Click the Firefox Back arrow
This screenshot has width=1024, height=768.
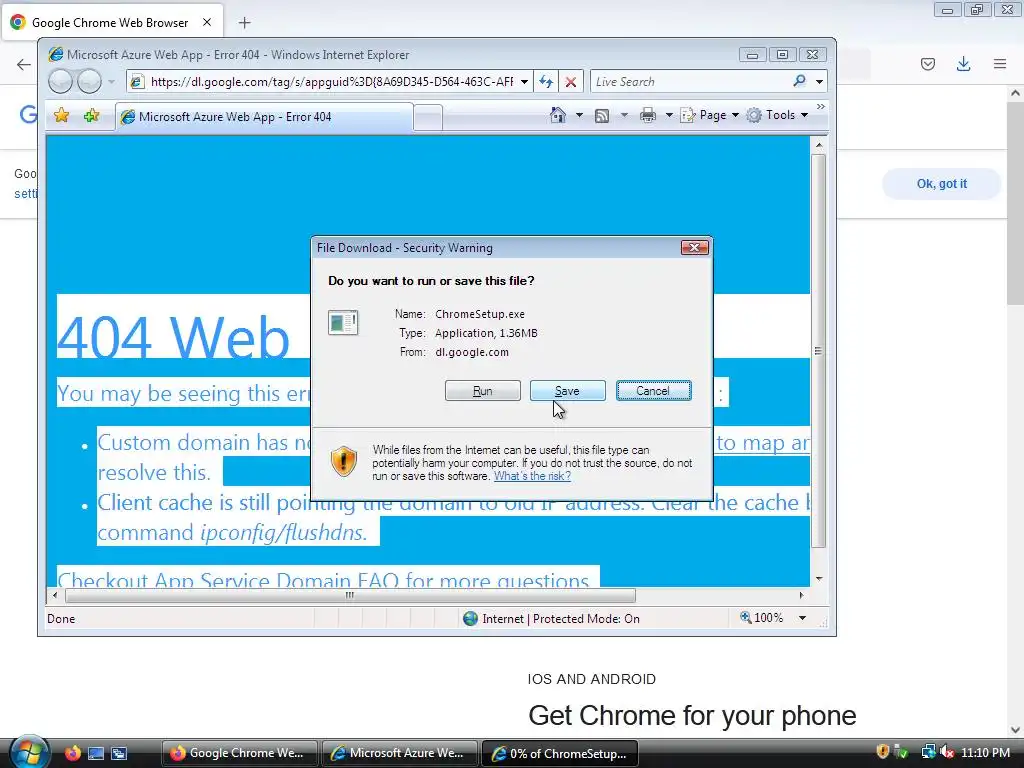pyautogui.click(x=24, y=64)
